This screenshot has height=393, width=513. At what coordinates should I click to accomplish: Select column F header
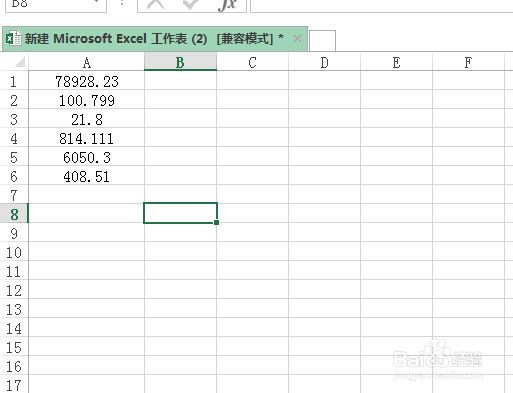tap(468, 62)
